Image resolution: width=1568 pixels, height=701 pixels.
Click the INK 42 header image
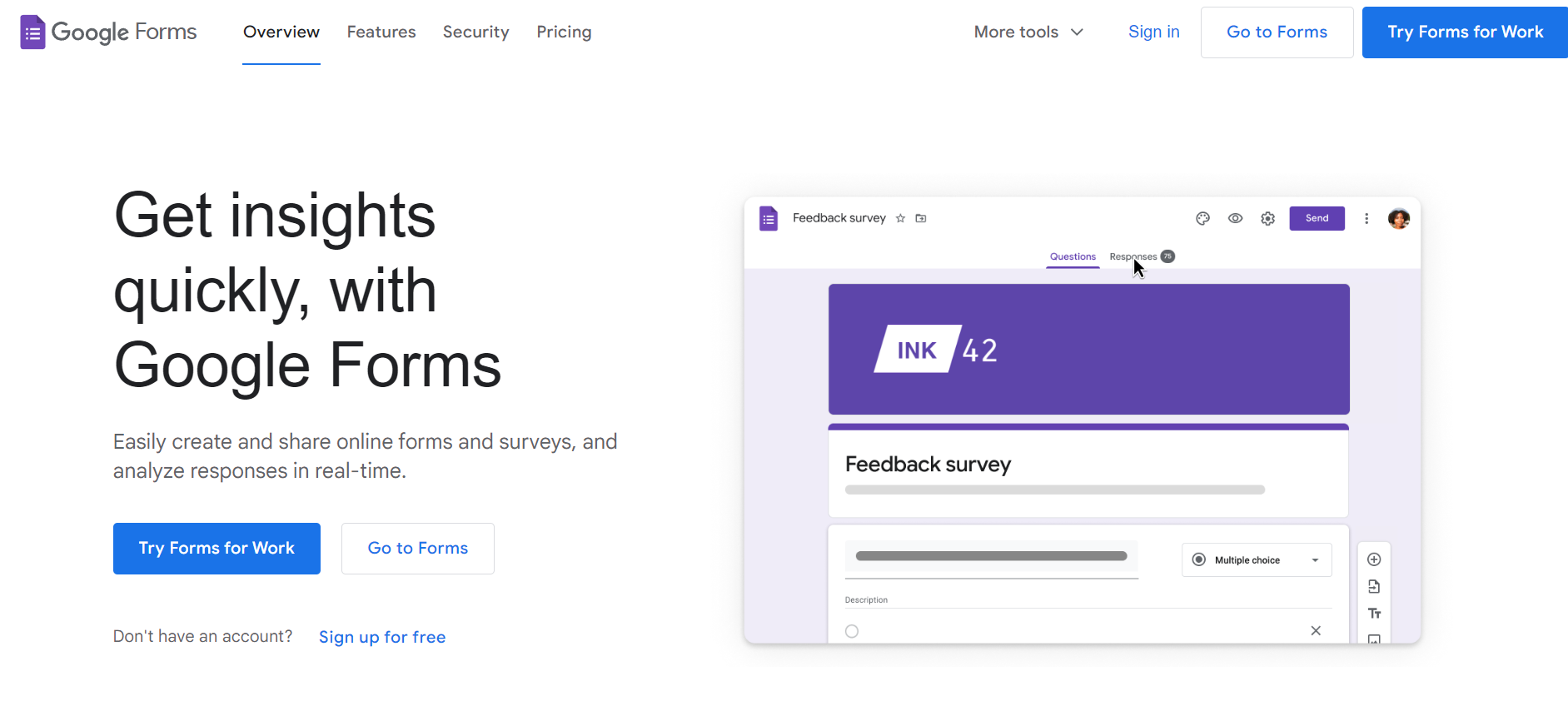coord(1088,349)
